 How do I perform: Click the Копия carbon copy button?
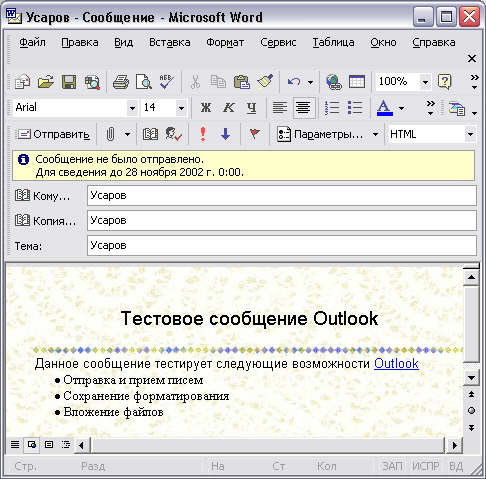pos(46,220)
